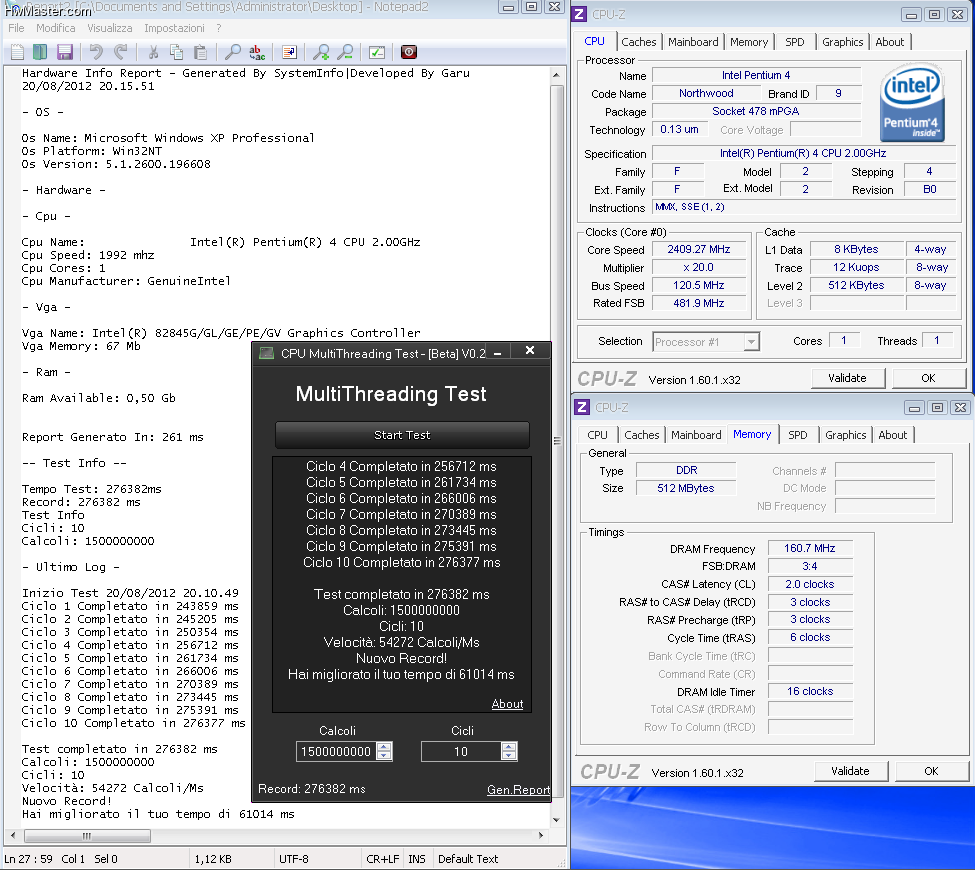Click the Scheme check-mark icon in Notepad2
975x870 pixels.
(x=377, y=52)
